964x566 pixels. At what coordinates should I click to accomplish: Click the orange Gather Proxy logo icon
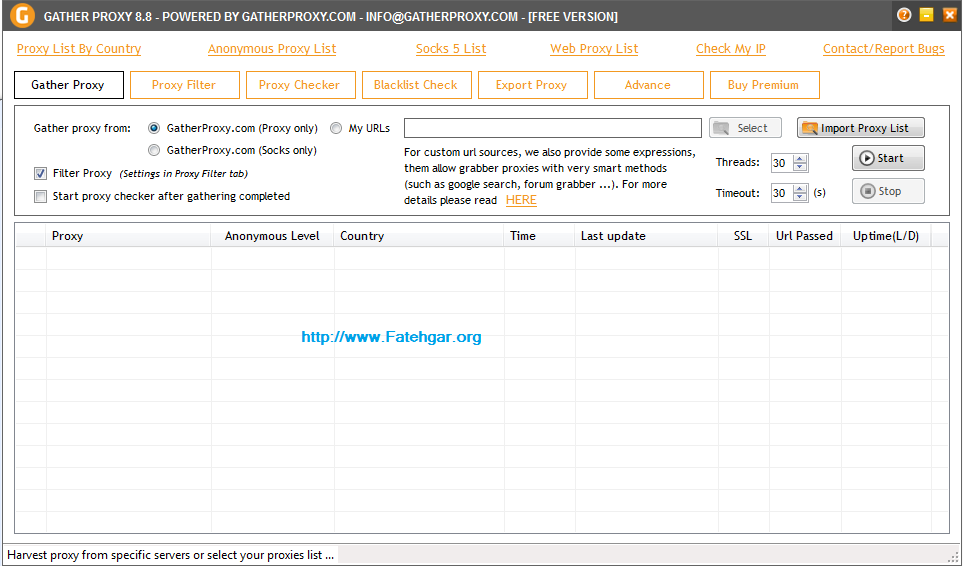coord(23,16)
